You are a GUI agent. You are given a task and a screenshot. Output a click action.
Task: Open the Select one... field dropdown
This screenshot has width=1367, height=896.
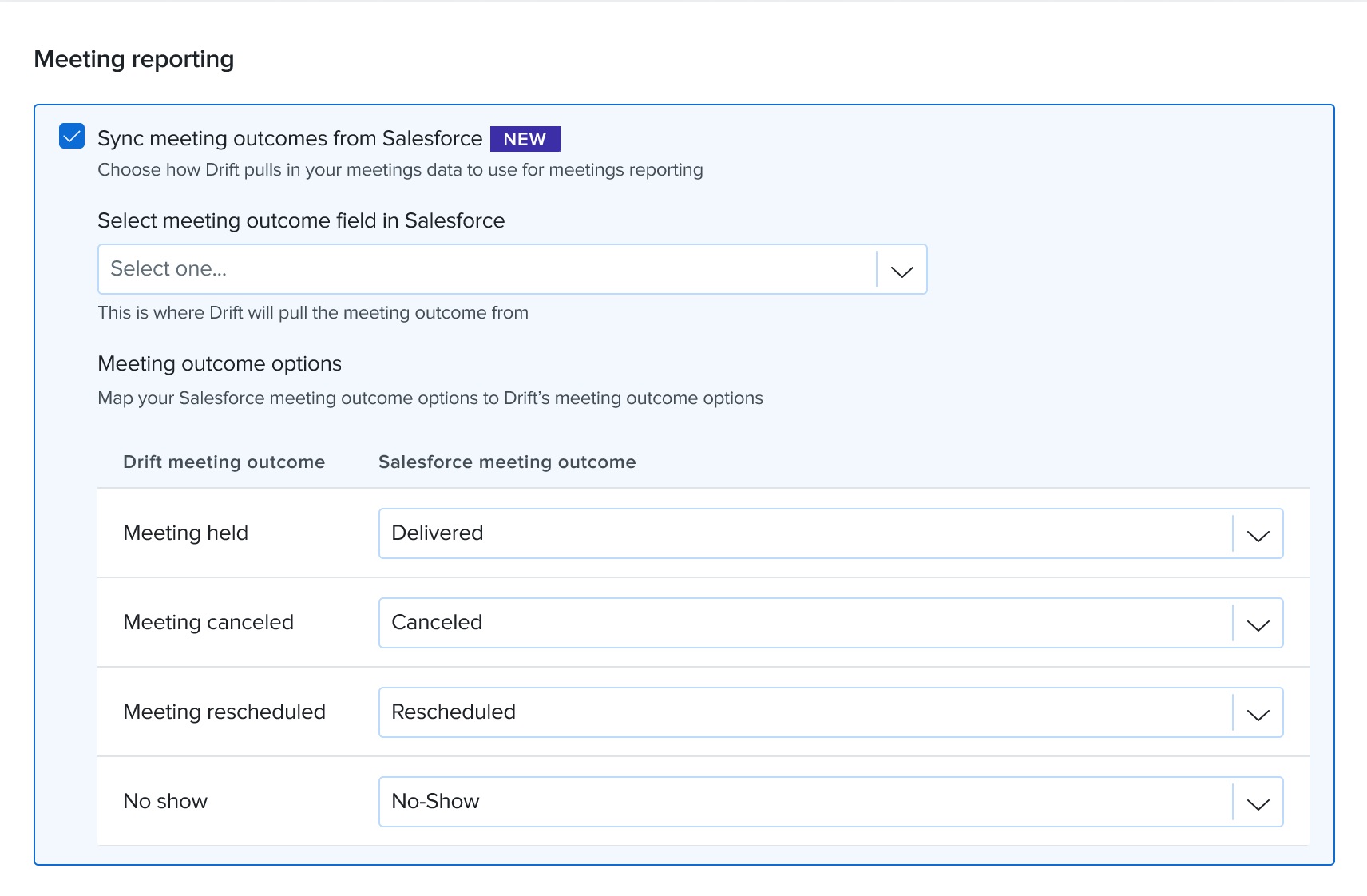coord(512,269)
